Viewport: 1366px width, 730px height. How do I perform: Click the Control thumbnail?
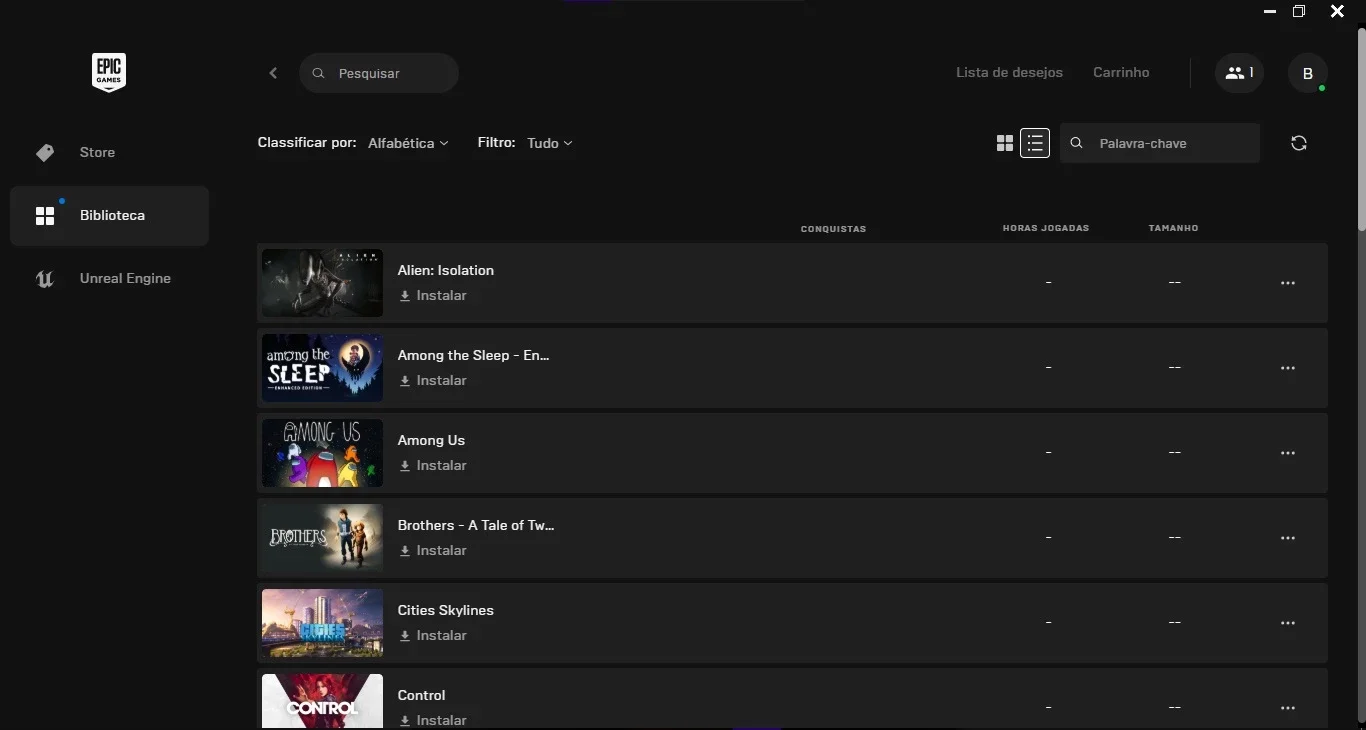(322, 702)
